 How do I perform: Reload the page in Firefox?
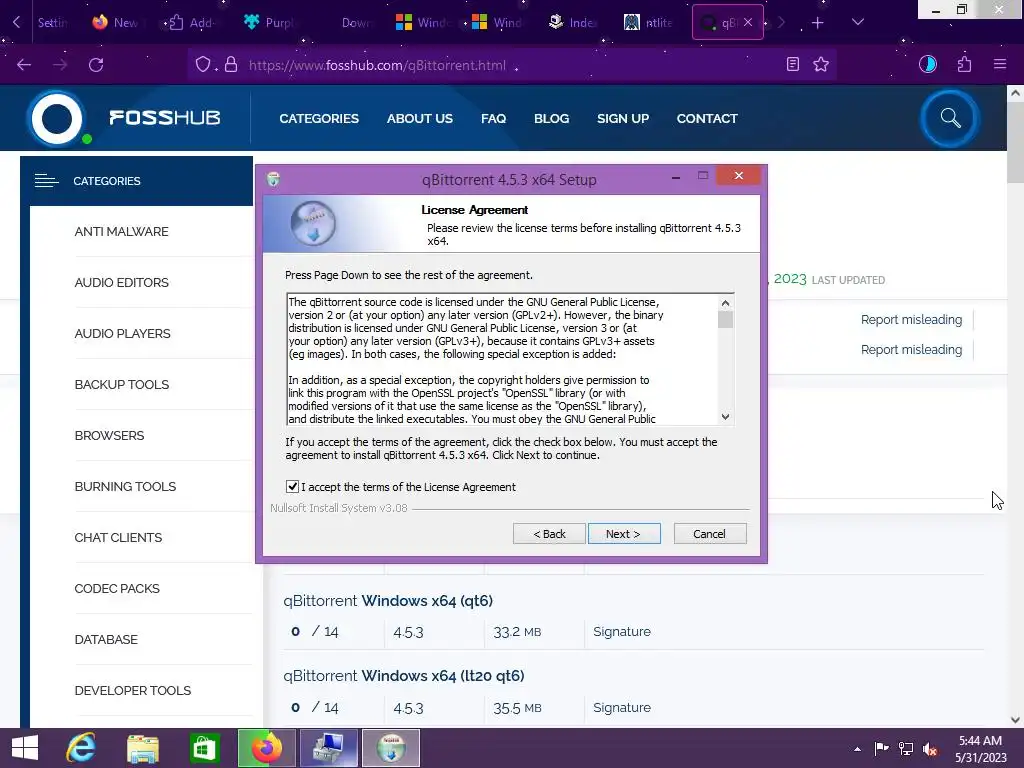(x=96, y=65)
